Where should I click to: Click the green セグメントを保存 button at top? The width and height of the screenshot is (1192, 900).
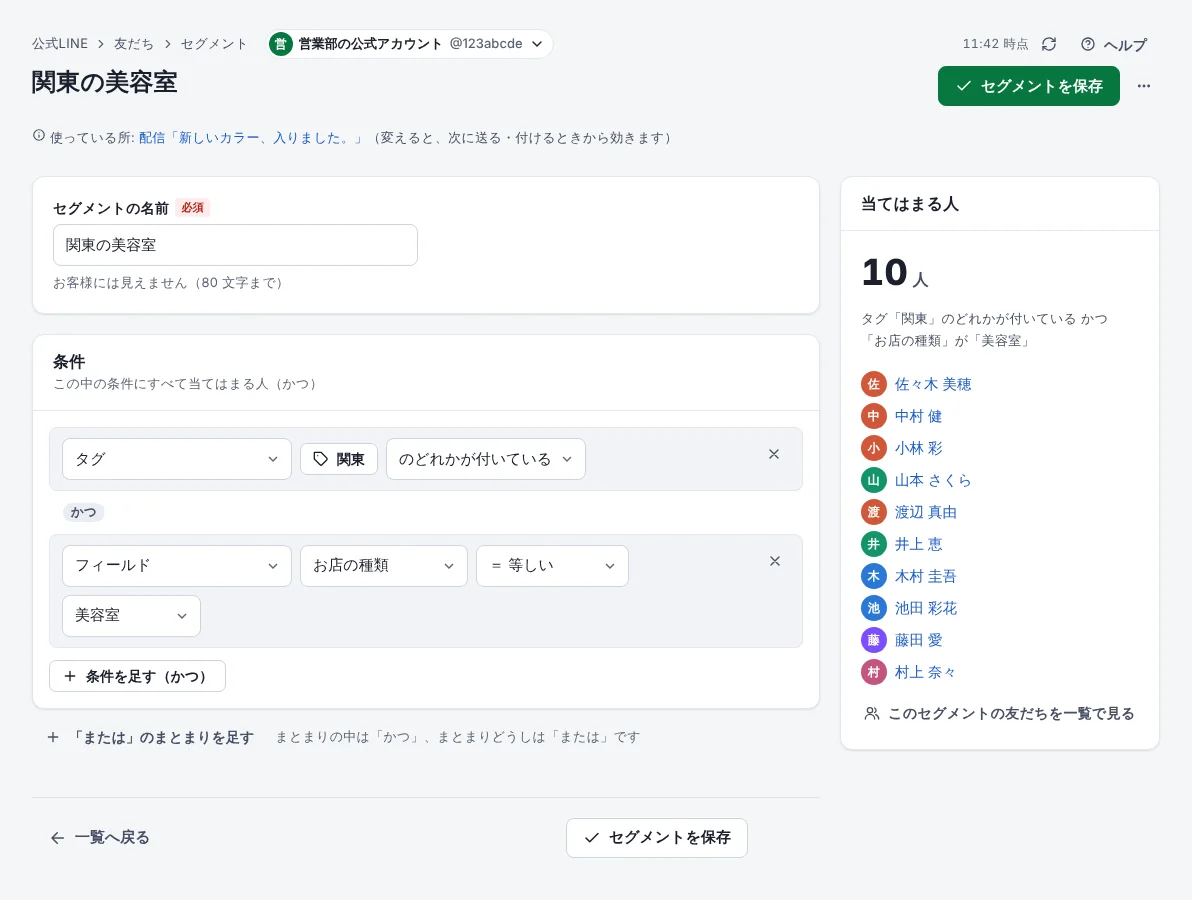click(x=1028, y=86)
